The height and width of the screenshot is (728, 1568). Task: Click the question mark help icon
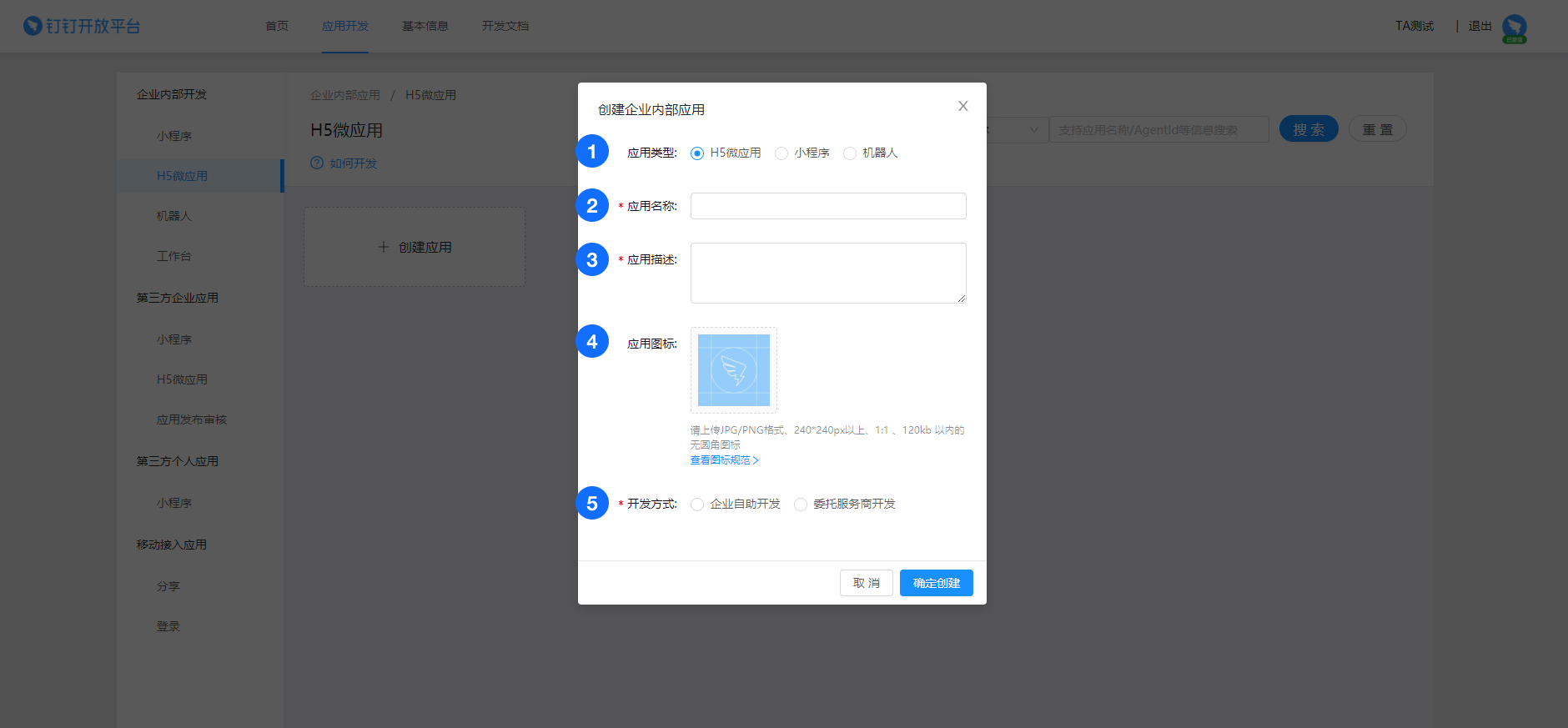click(317, 163)
